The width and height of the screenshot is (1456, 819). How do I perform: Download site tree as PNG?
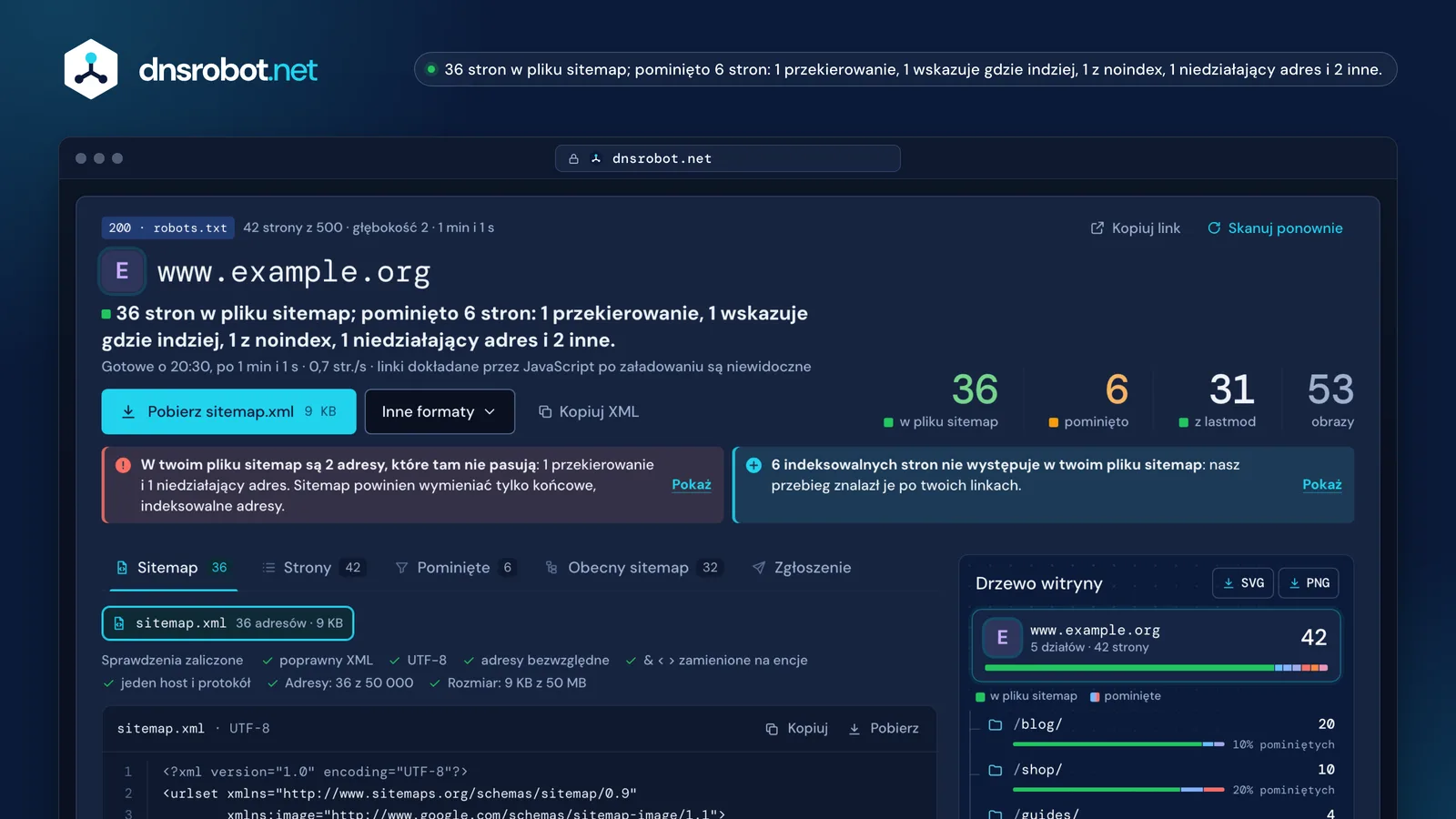click(1309, 583)
